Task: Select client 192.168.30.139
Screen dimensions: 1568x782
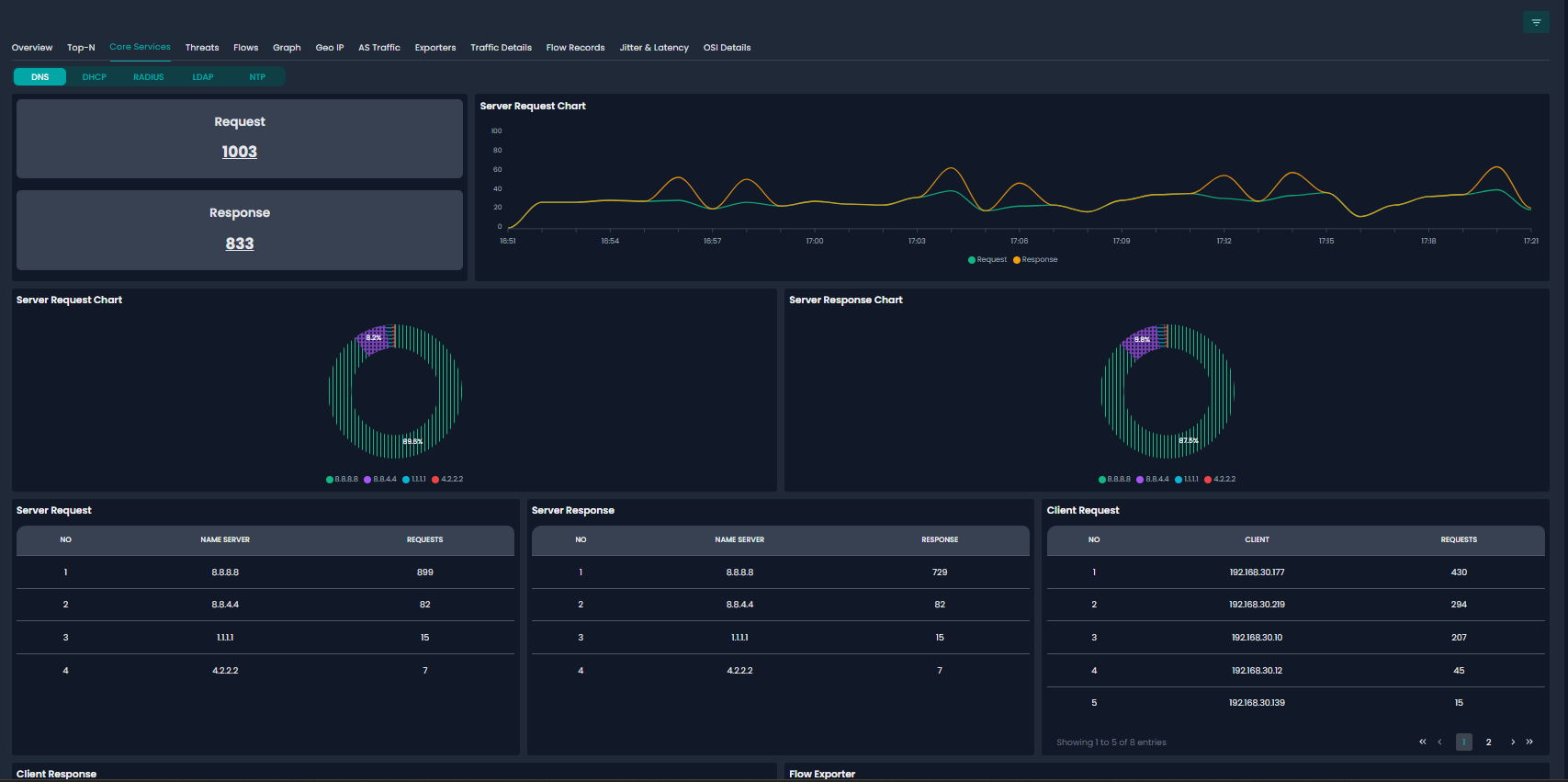Action: click(1258, 703)
